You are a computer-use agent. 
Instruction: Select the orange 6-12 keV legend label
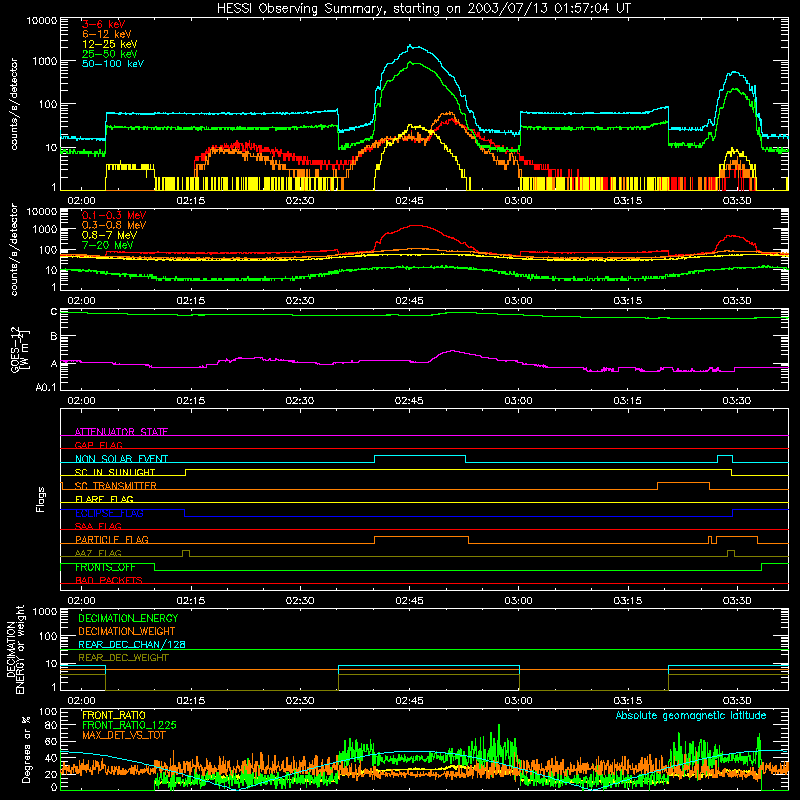click(x=107, y=34)
